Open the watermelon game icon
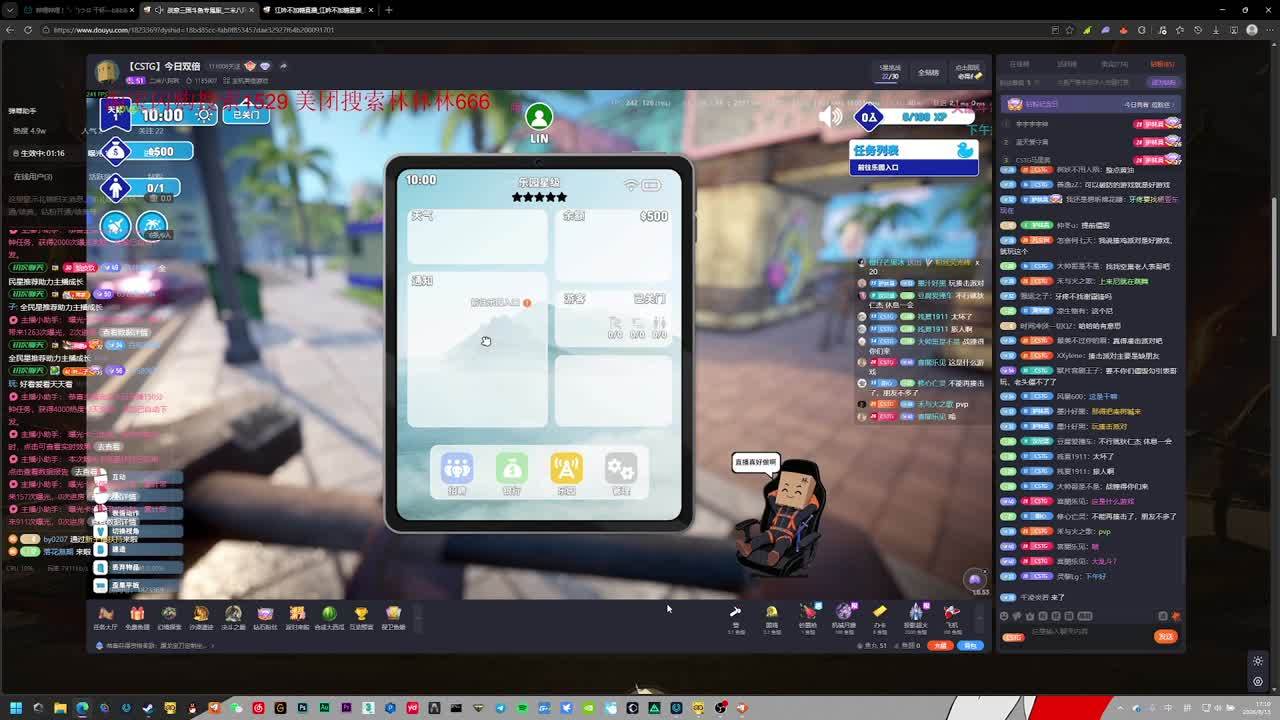The height and width of the screenshot is (720, 1280). tap(329, 618)
